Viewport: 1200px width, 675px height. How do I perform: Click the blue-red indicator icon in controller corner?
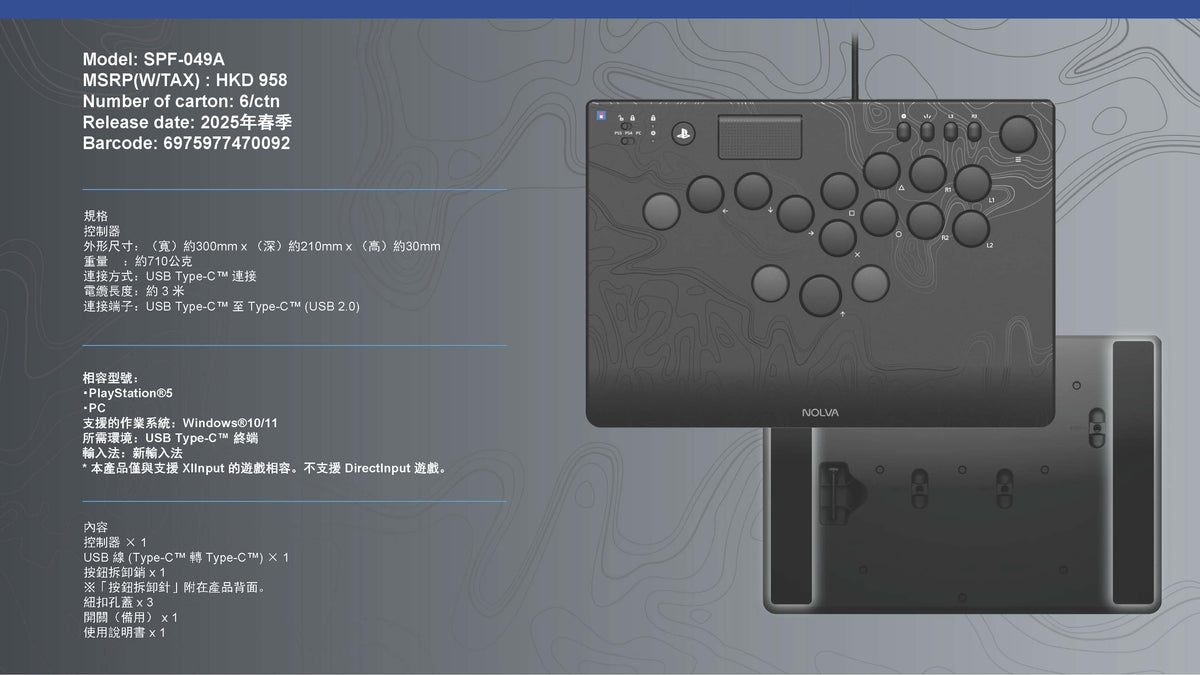tap(601, 116)
